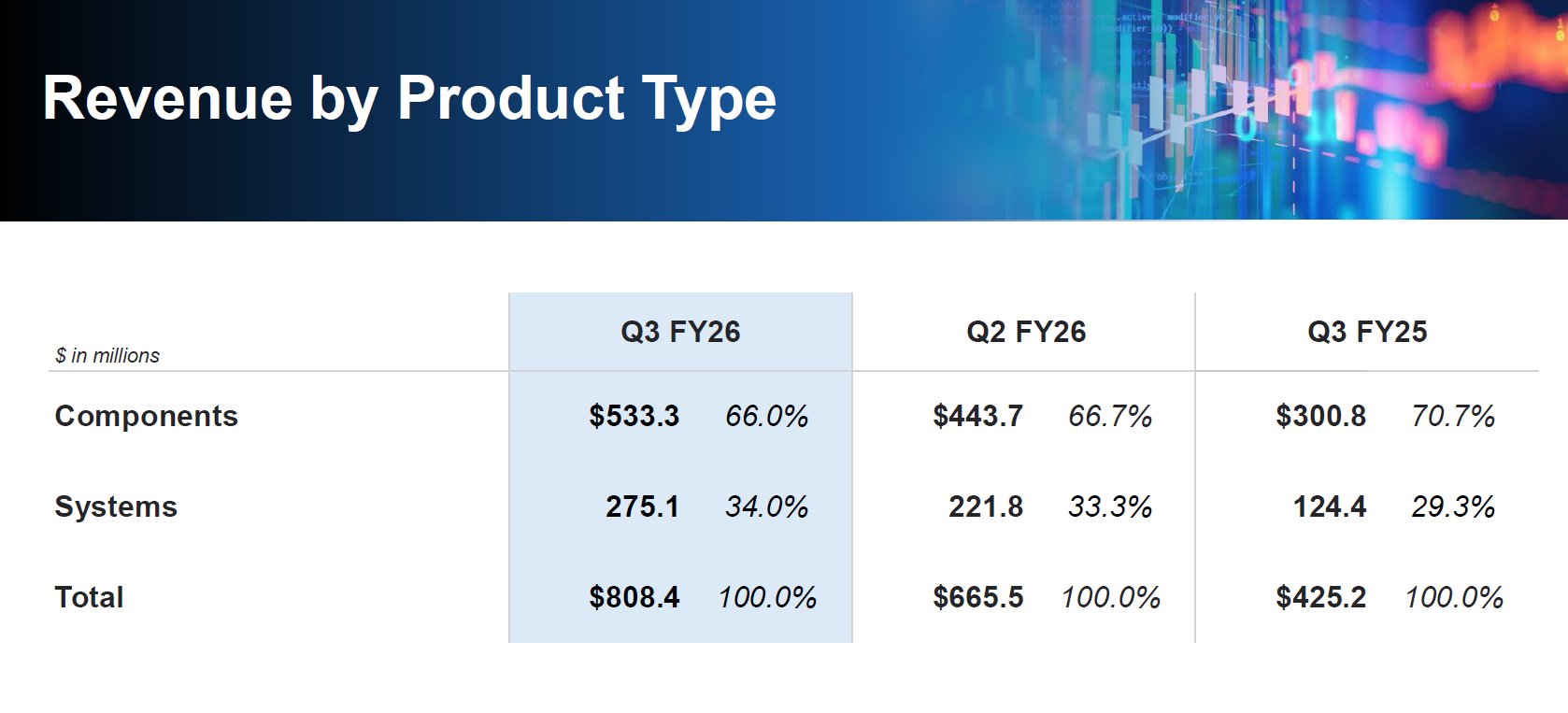This screenshot has width=1568, height=713.
Task: Select the $665.5 Q2 total value
Action: click(x=977, y=597)
